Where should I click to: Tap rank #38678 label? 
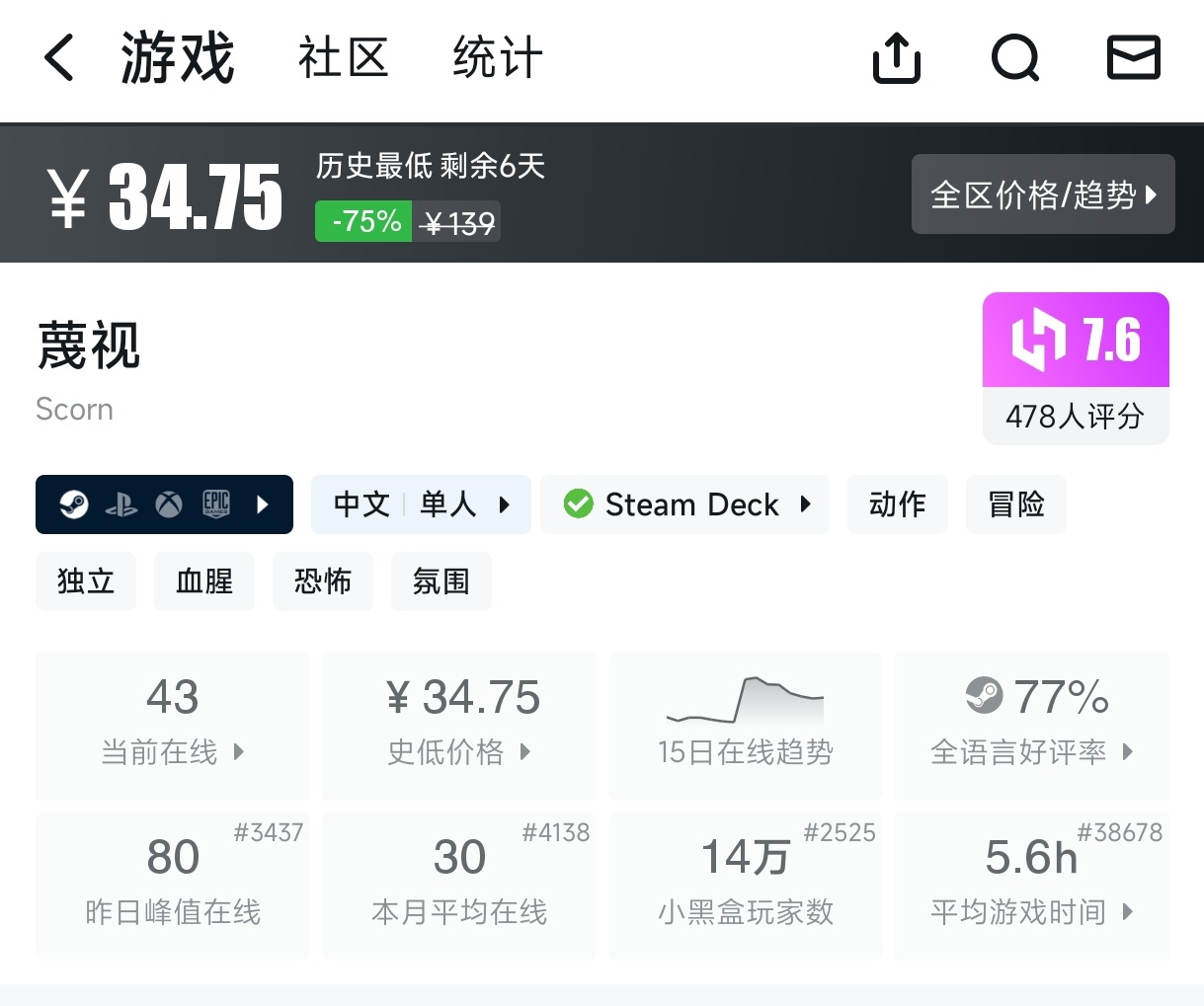1119,832
